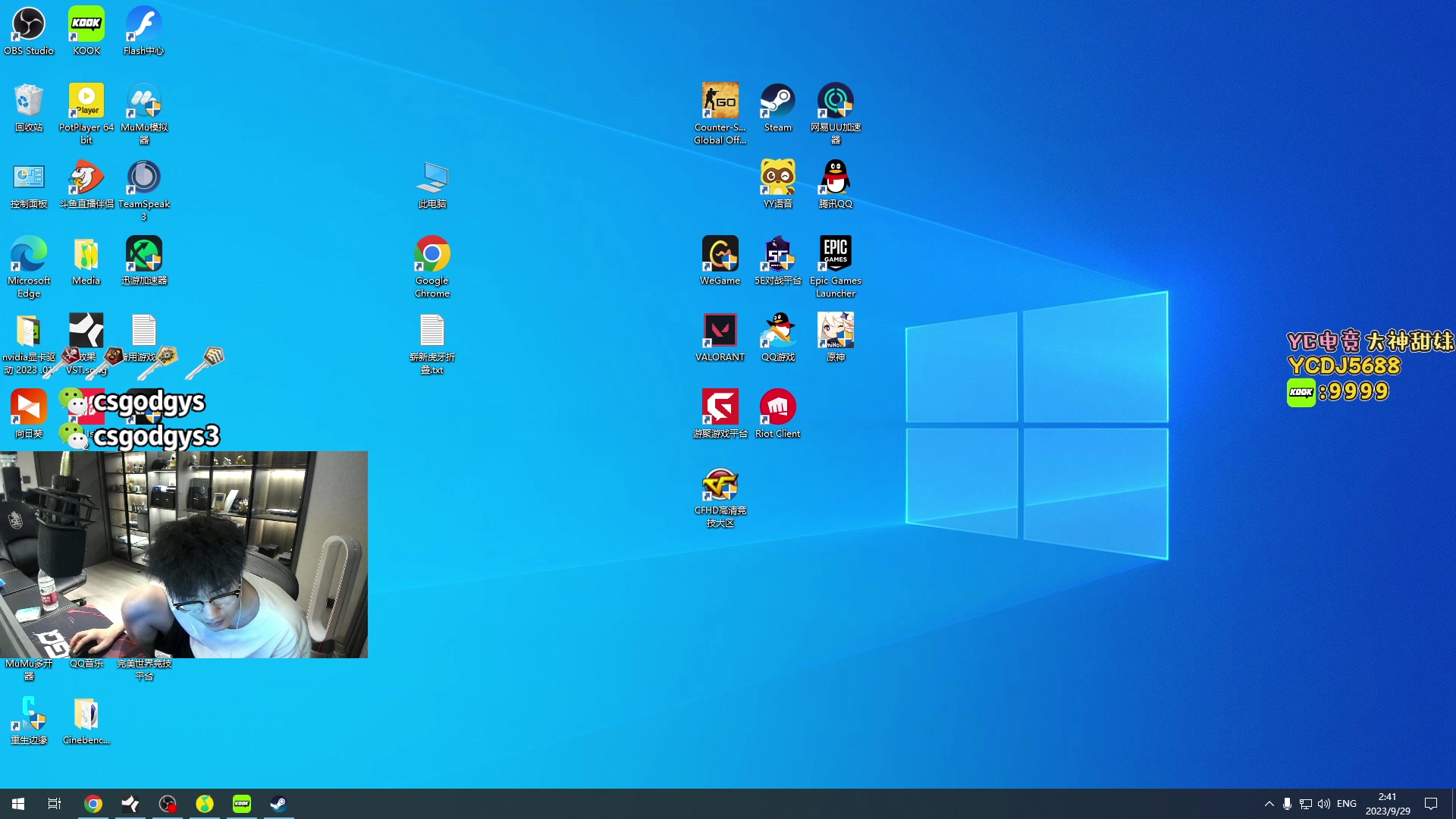Open the notification center icon
Viewport: 1456px width, 819px height.
click(x=1431, y=804)
